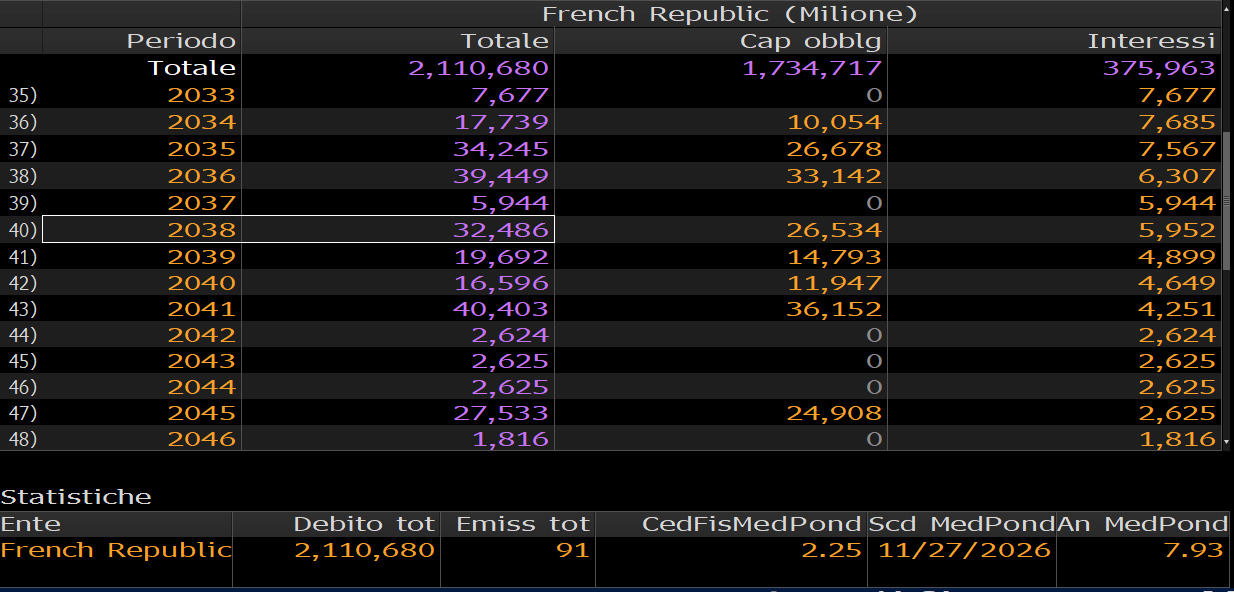Click interest value 5,952 for 2038

point(1177,230)
